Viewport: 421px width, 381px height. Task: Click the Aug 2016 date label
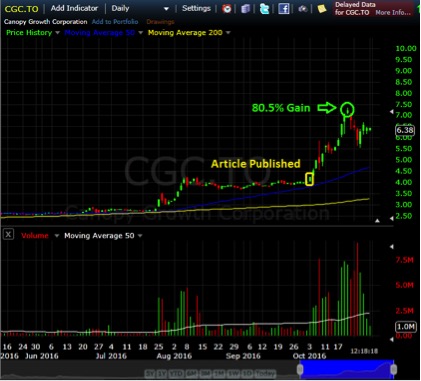(174, 356)
